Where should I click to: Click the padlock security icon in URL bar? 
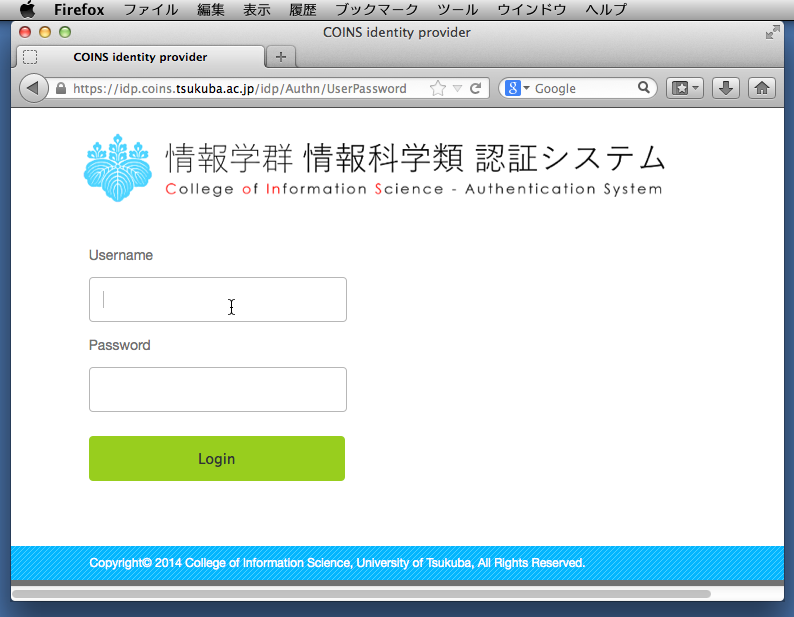tap(62, 88)
